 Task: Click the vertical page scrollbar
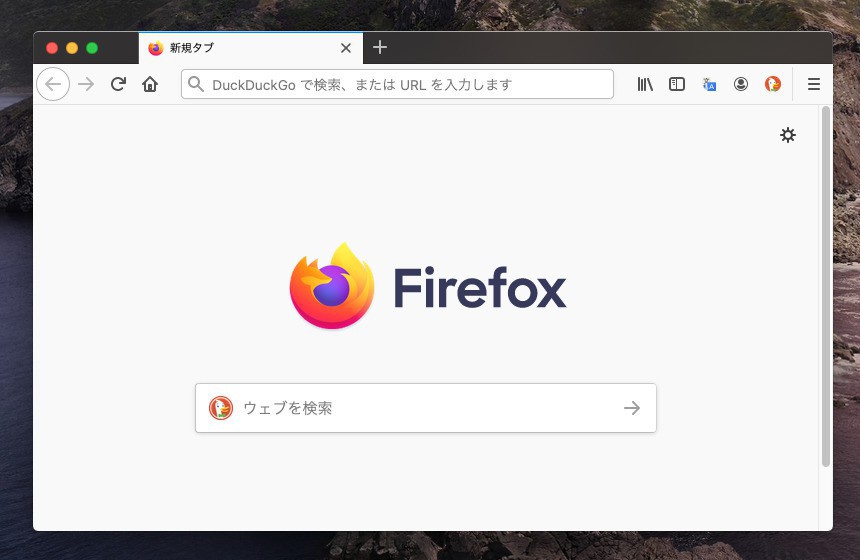click(825, 286)
